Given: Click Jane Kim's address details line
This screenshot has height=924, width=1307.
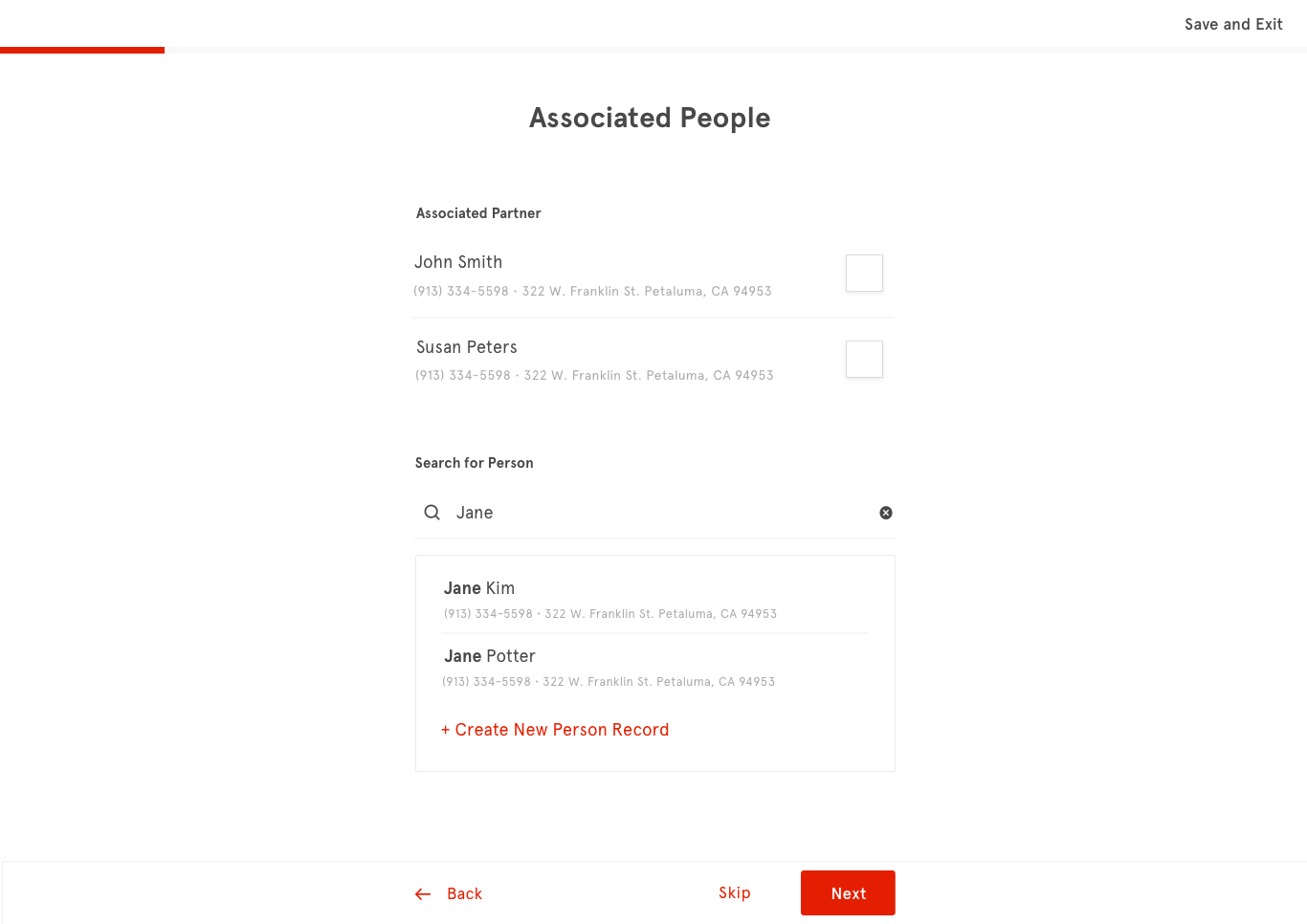Looking at the screenshot, I should (610, 614).
